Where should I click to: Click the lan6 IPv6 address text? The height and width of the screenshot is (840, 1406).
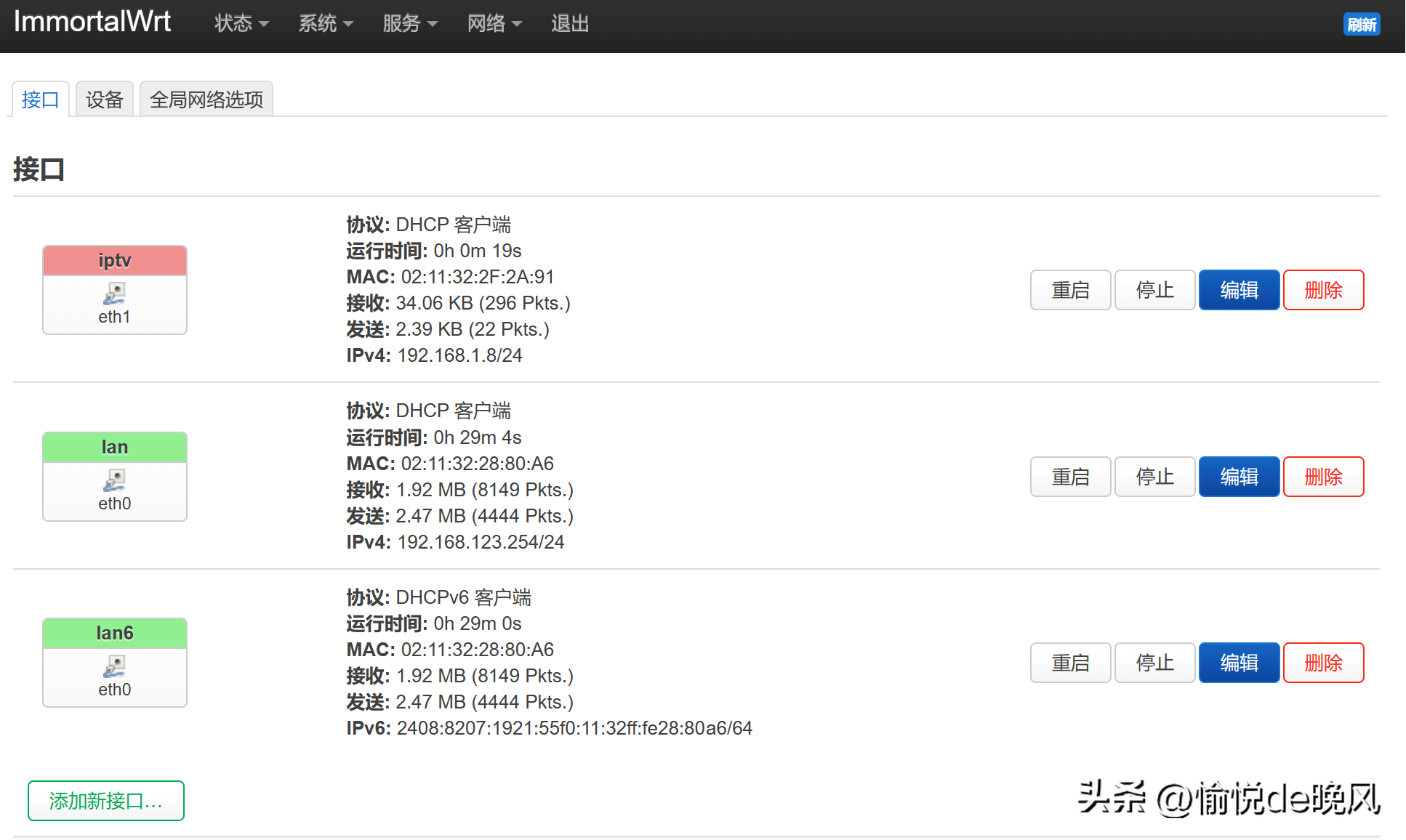click(x=574, y=728)
